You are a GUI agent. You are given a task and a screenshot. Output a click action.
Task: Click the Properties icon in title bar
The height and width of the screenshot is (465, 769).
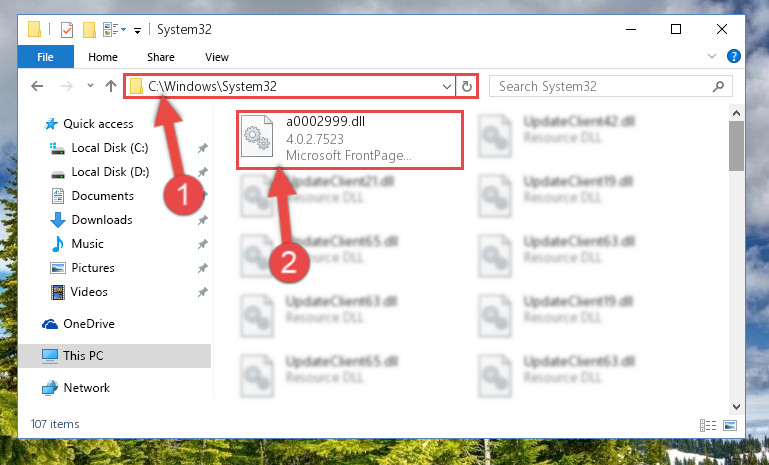tap(67, 30)
